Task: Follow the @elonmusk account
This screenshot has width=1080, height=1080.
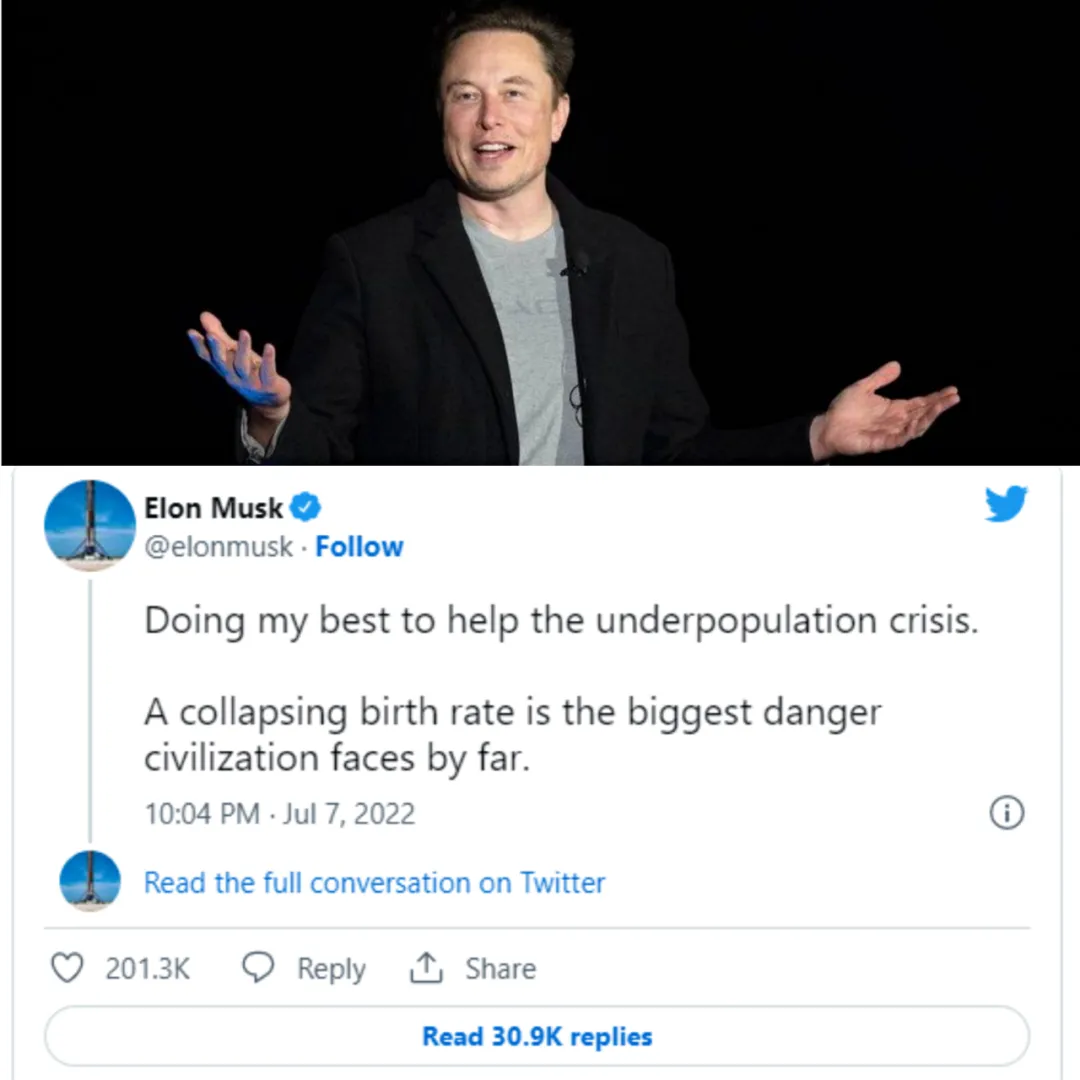Action: coord(359,547)
